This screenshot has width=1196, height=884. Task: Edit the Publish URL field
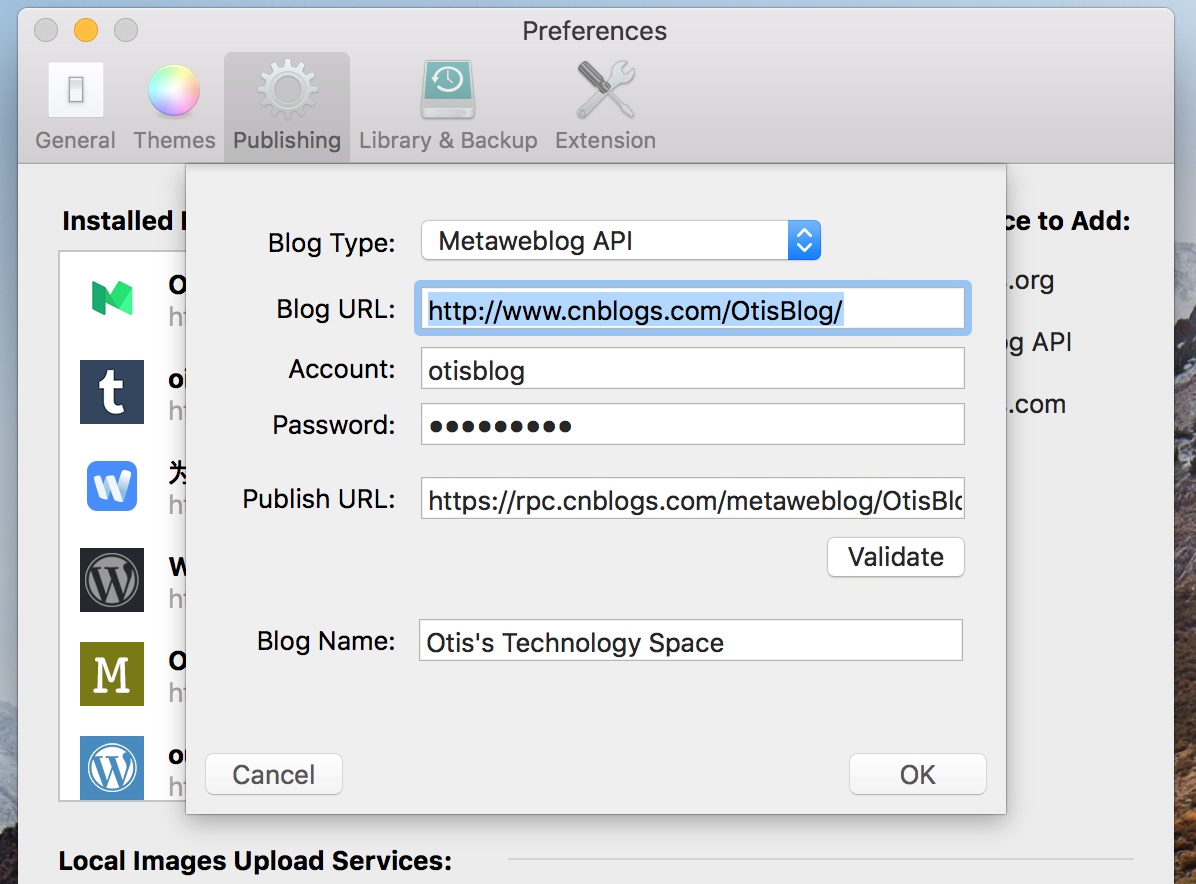(x=692, y=499)
